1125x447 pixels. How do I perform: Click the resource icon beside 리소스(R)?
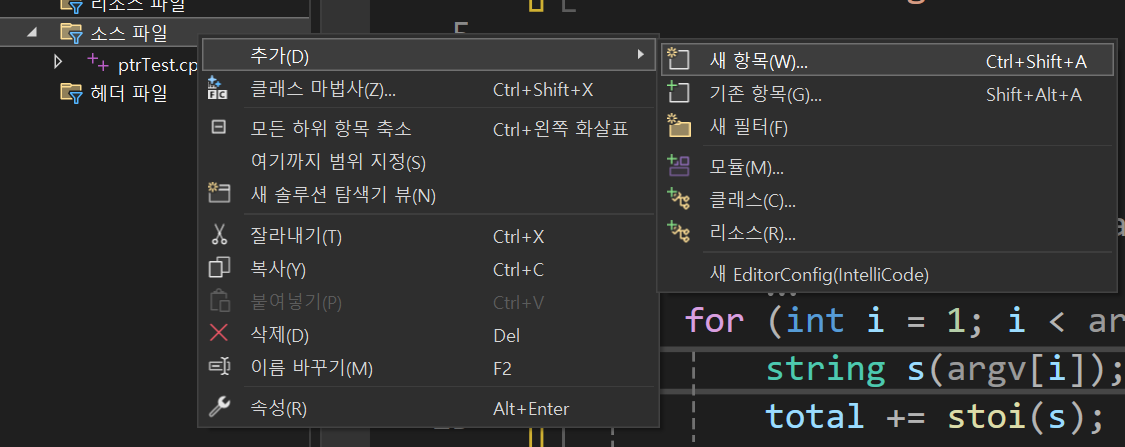678,232
